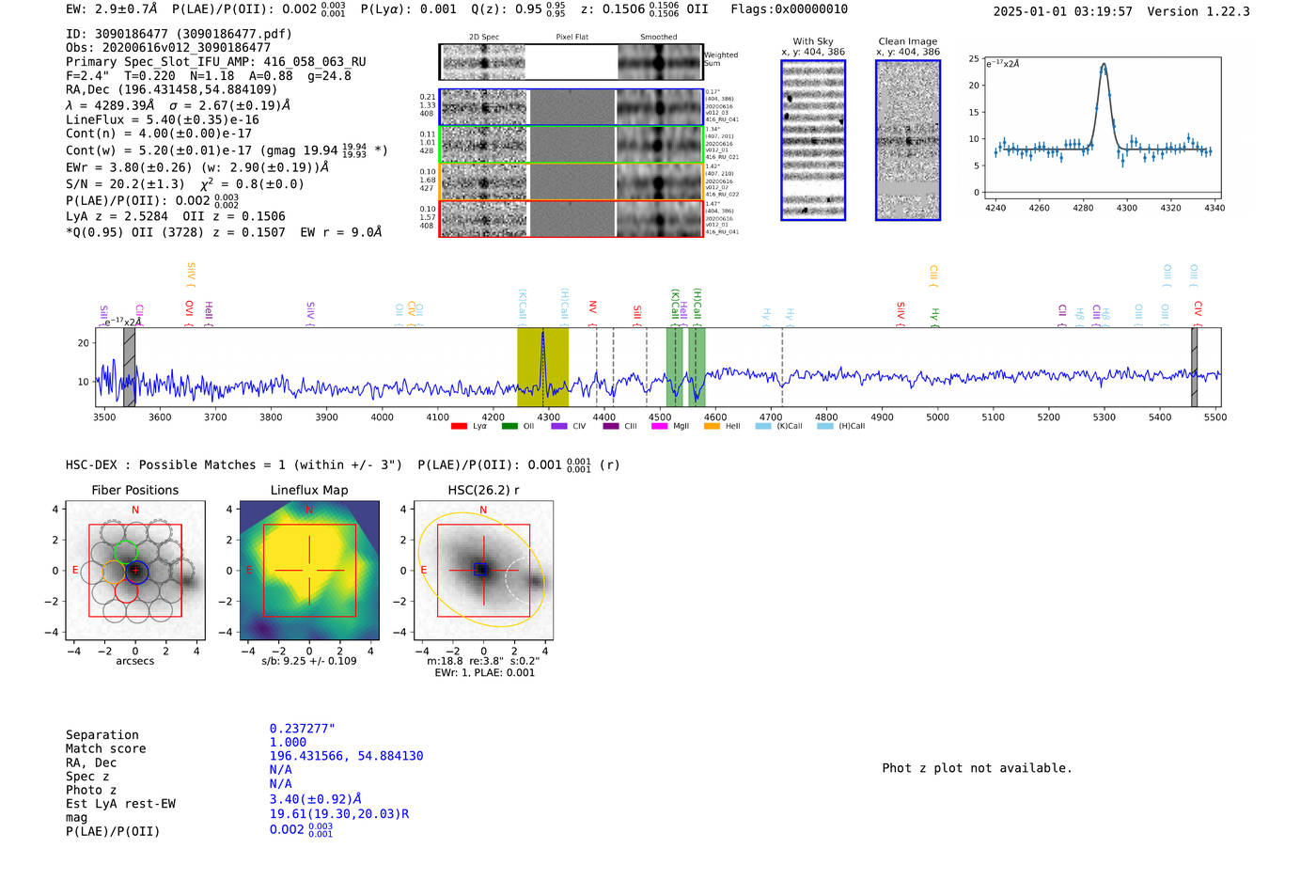Click the Obs: 20200616v012_3090186477 line

168,47
